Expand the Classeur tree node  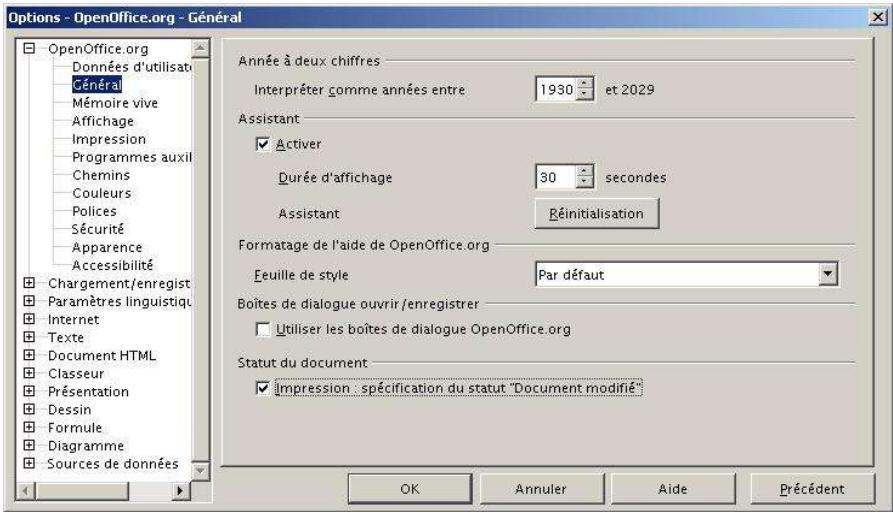[29, 374]
